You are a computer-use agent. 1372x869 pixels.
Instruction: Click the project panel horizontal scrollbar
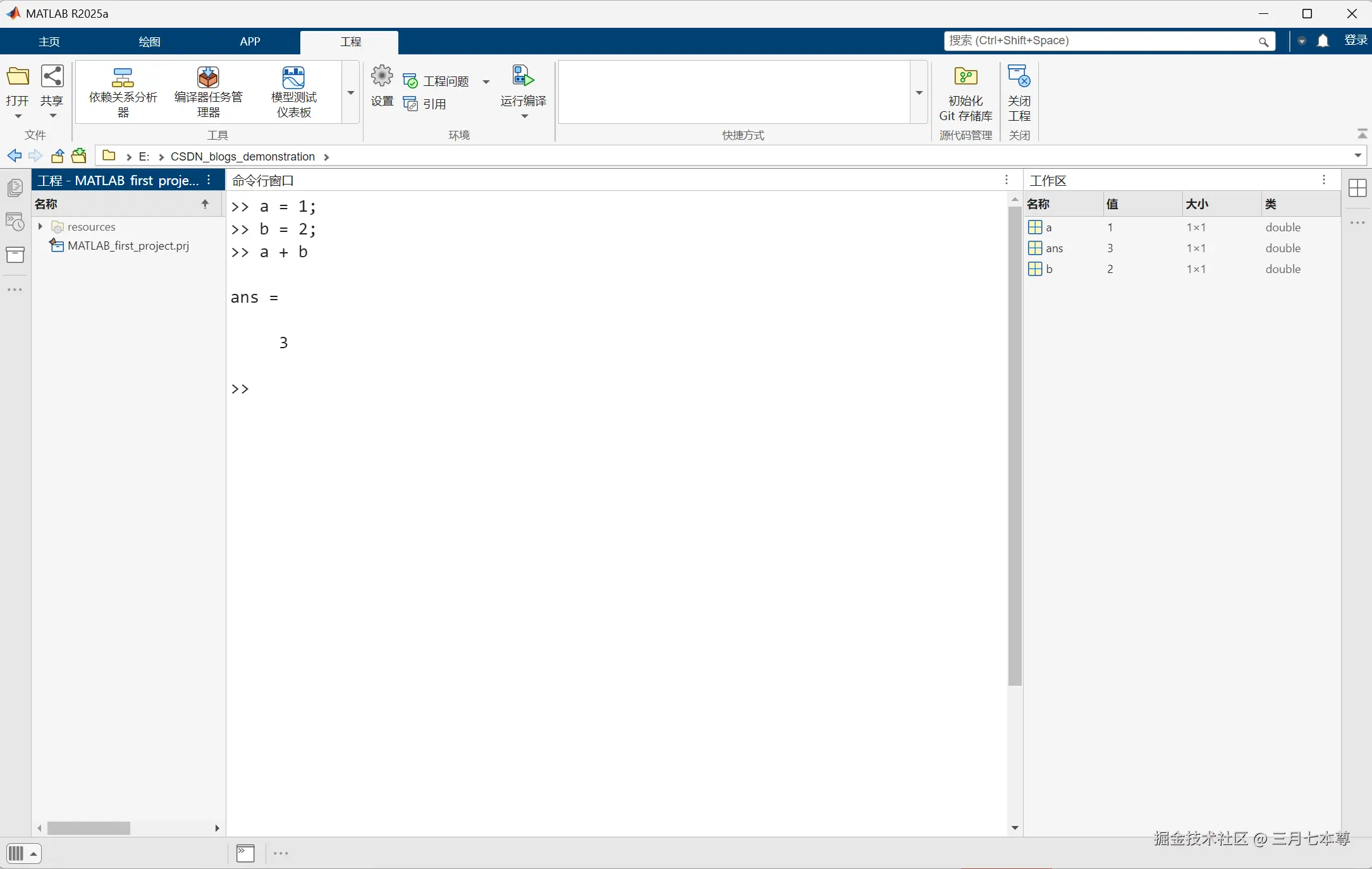click(x=89, y=828)
